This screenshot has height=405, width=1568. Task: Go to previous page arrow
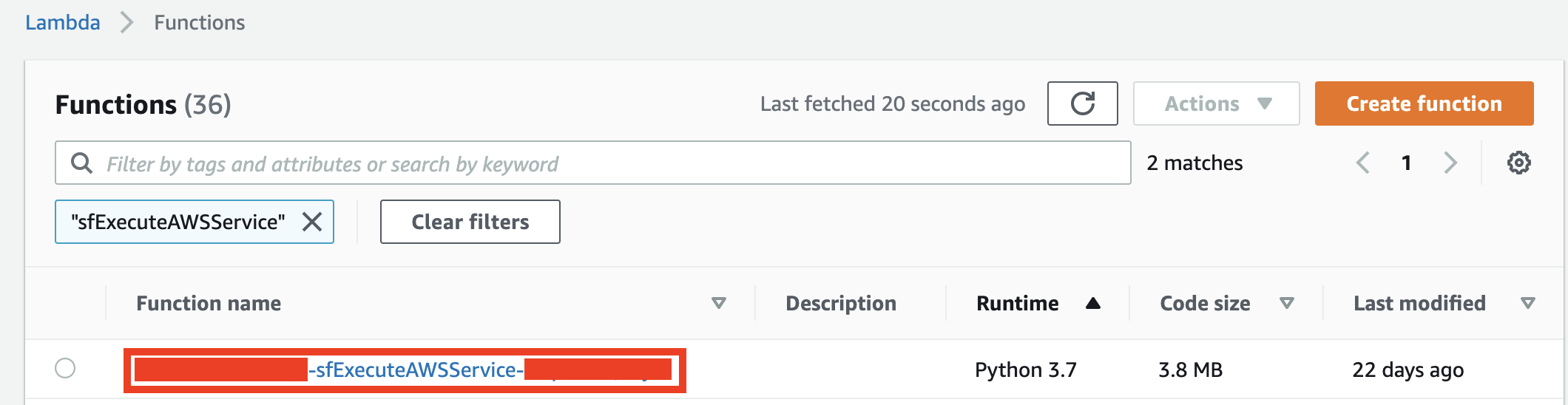tap(1363, 163)
